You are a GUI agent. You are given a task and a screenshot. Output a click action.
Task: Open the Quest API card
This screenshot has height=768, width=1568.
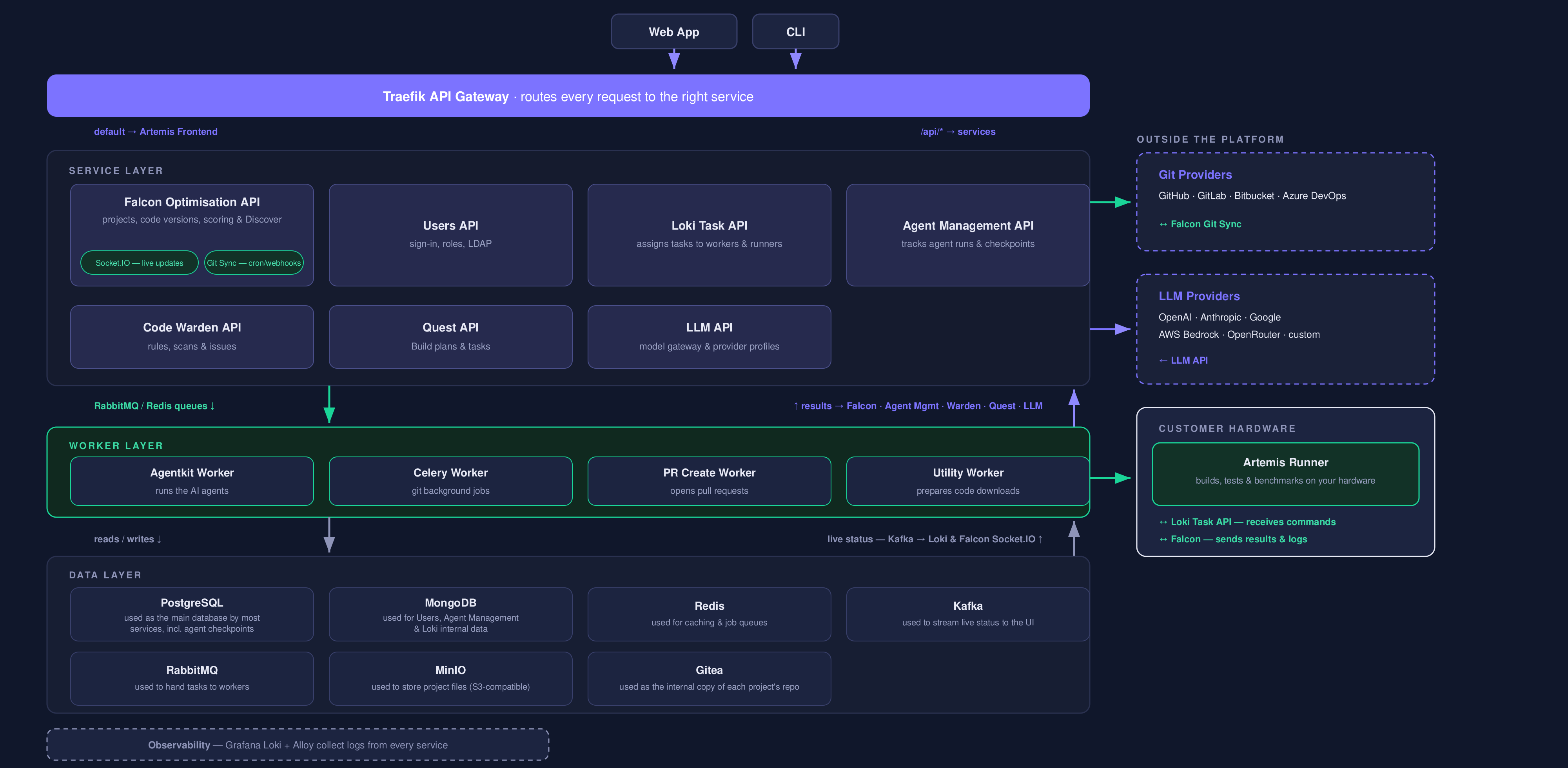[450, 337]
